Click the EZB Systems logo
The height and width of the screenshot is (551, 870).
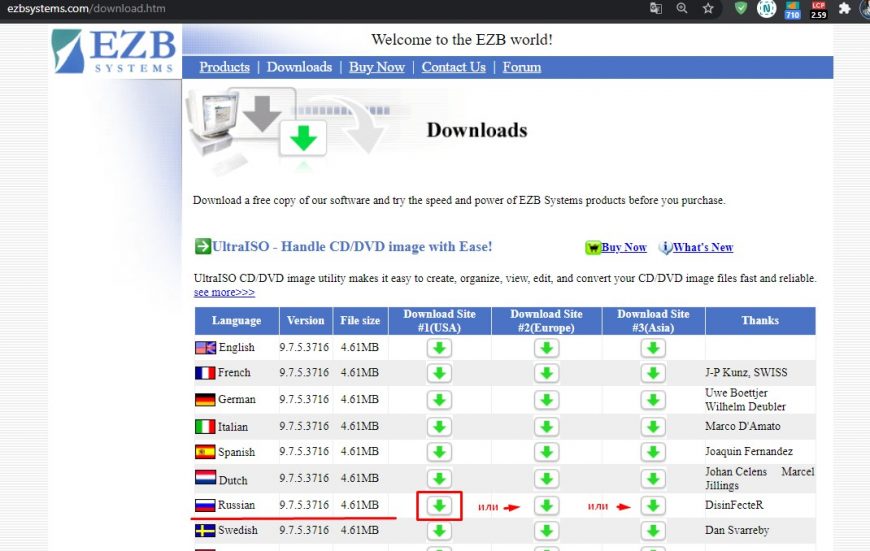pos(114,51)
